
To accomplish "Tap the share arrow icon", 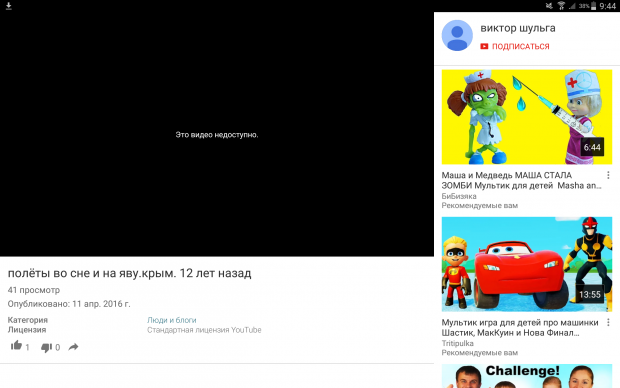I will click(x=73, y=347).
